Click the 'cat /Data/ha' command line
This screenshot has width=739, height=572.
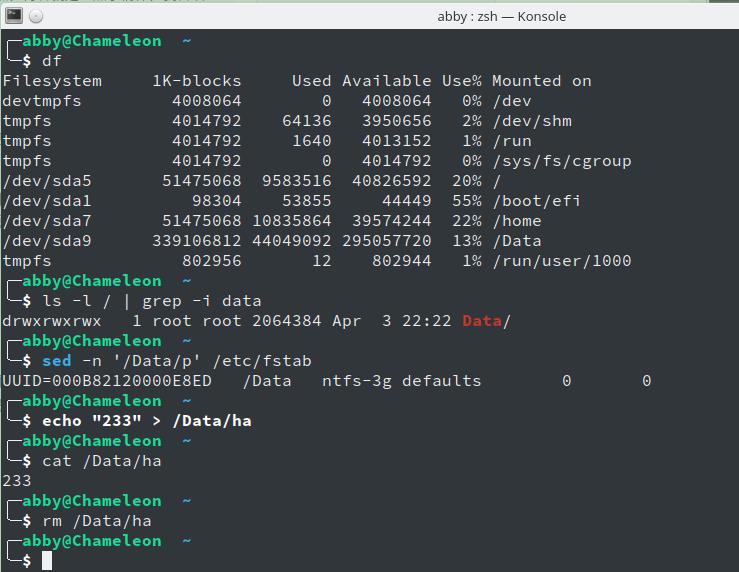tap(101, 461)
